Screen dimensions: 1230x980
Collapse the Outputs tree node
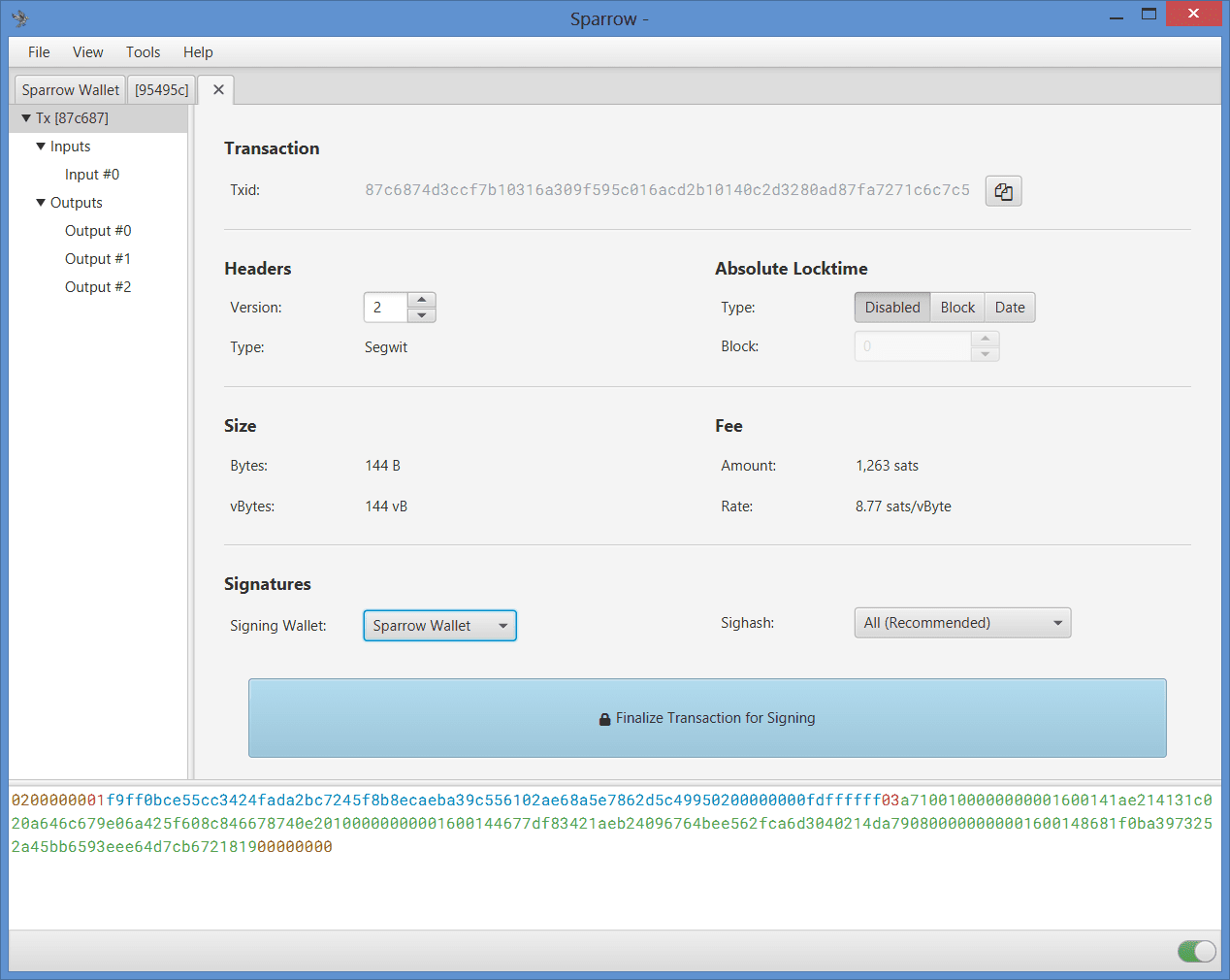pyautogui.click(x=41, y=203)
